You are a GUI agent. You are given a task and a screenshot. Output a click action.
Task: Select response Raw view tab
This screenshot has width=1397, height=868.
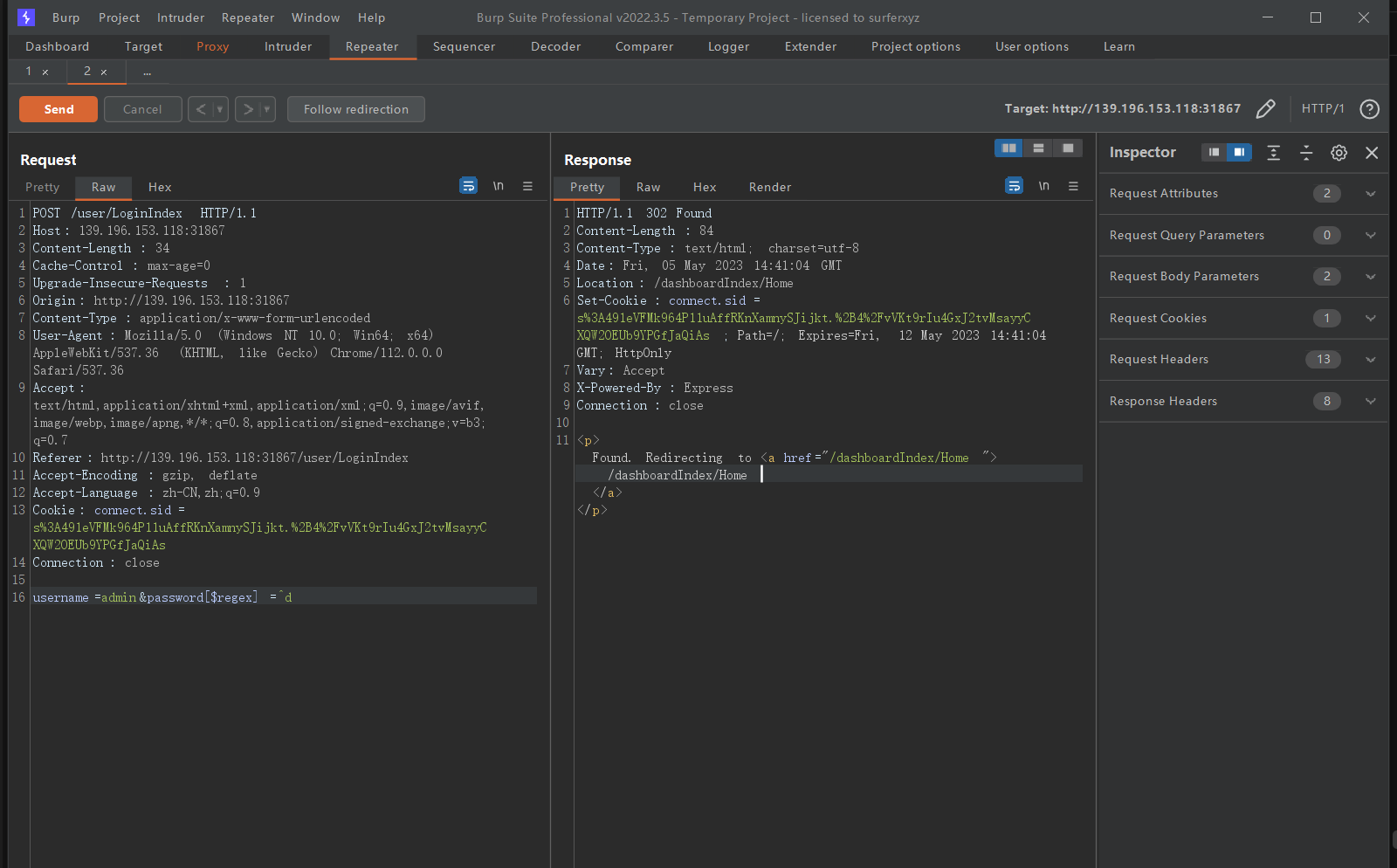tap(648, 187)
